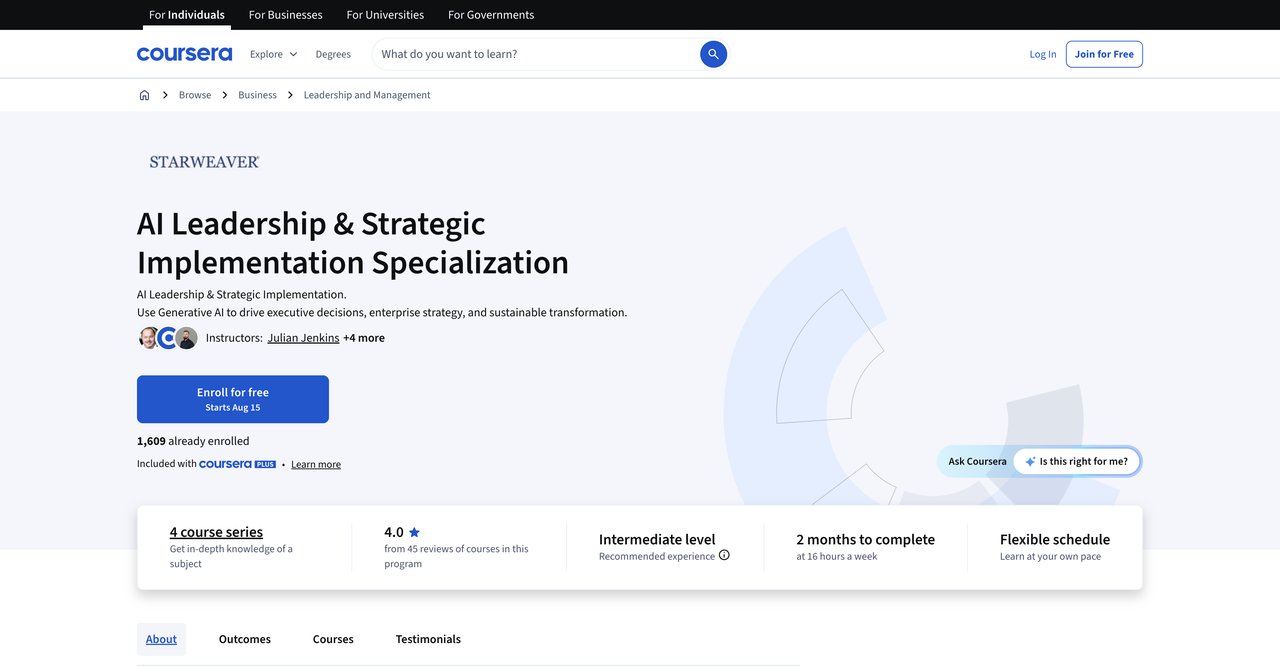Switch to For Governments
This screenshot has height=670, width=1280.
[x=491, y=15]
